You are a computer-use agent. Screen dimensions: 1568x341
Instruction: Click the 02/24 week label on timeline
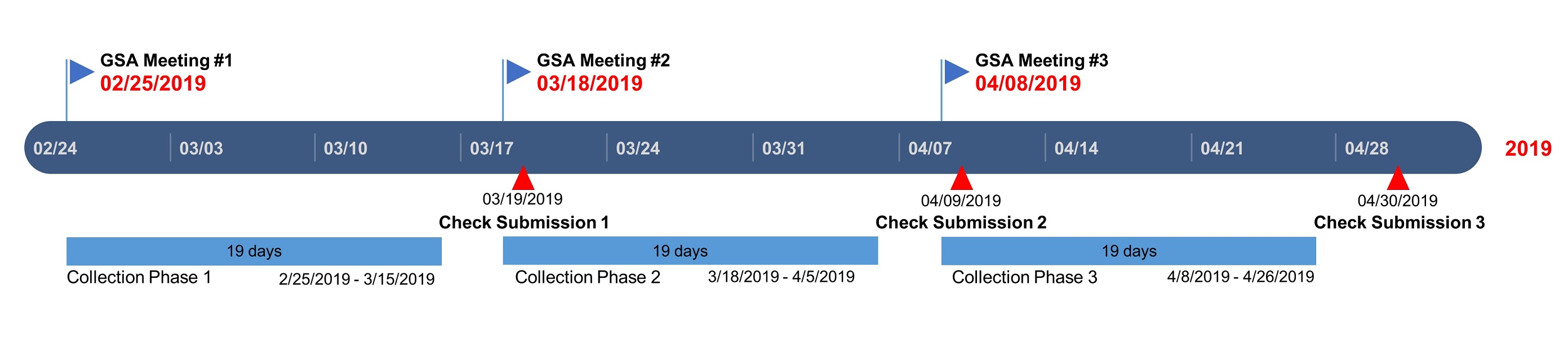[x=55, y=149]
